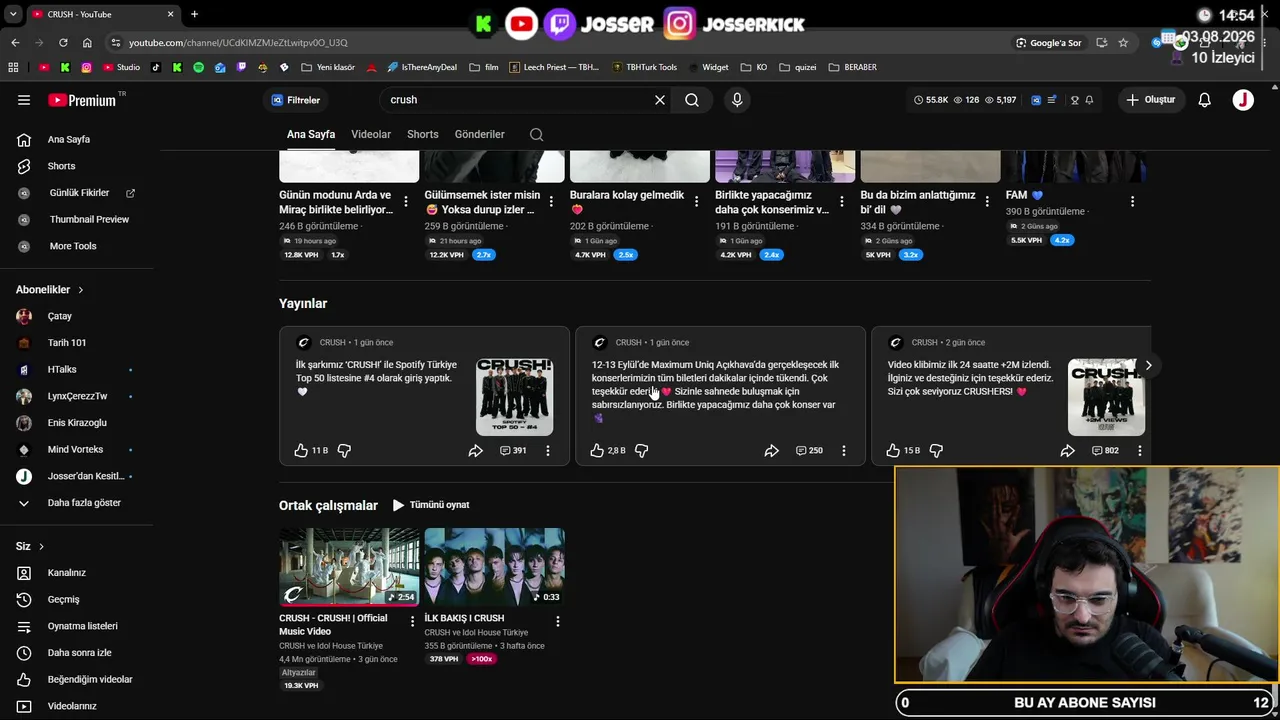Screen dimensions: 1280x720
Task: Click the magnifier search submit button
Action: click(x=692, y=100)
